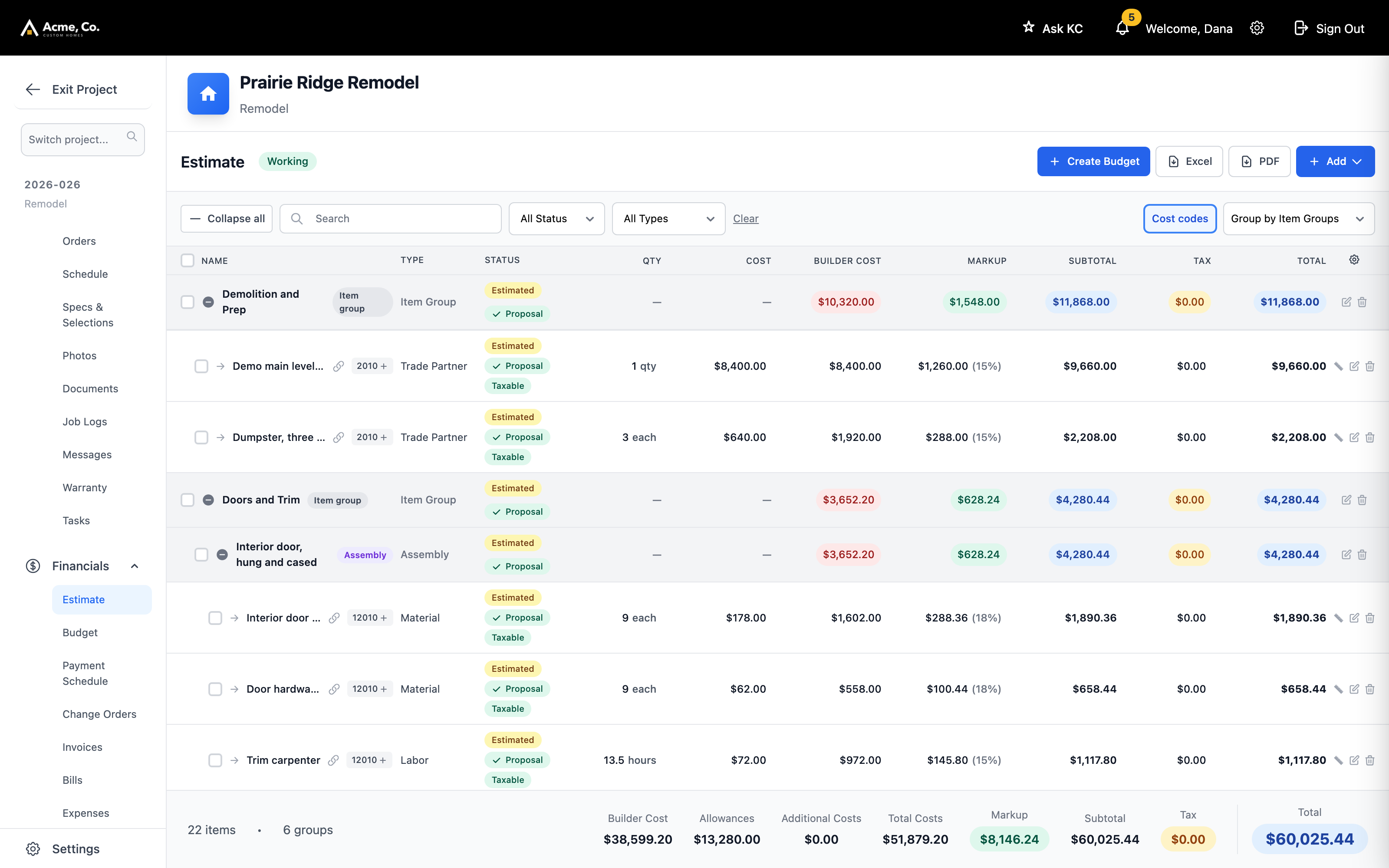
Task: Open arrow icon on Interior door material row
Action: [x=234, y=618]
